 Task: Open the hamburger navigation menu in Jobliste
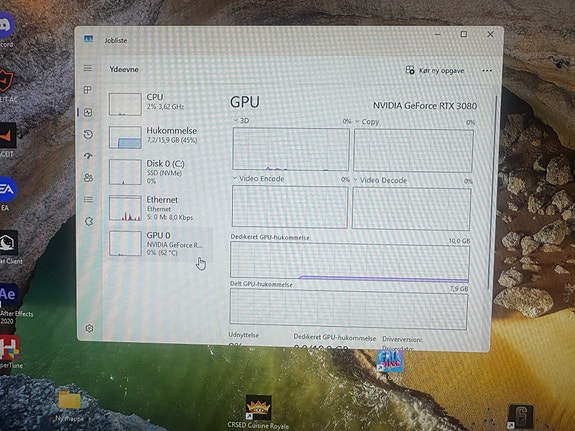pyautogui.click(x=88, y=68)
